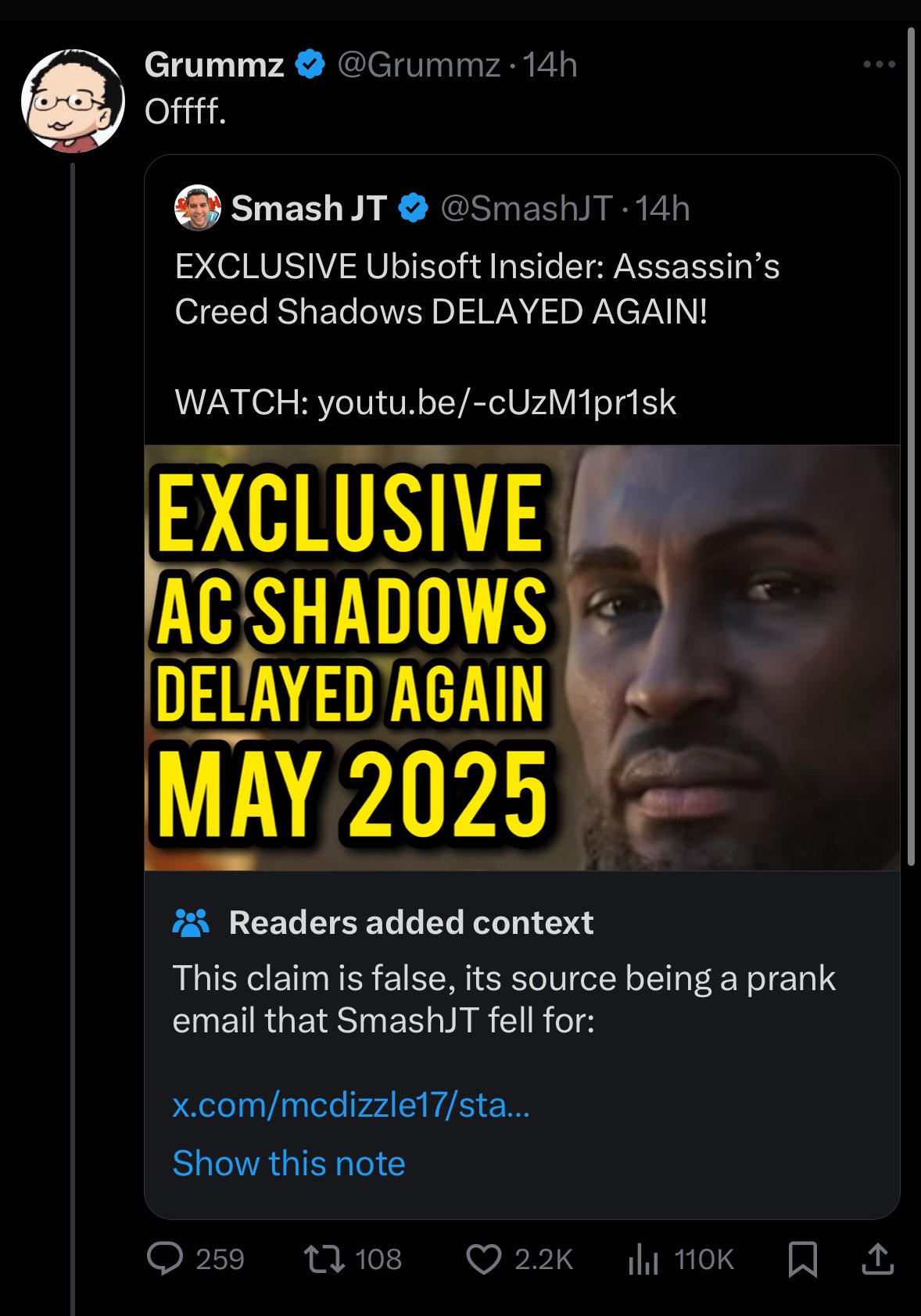The width and height of the screenshot is (921, 1316).
Task: Click the @Grummz handle
Action: [x=418, y=64]
